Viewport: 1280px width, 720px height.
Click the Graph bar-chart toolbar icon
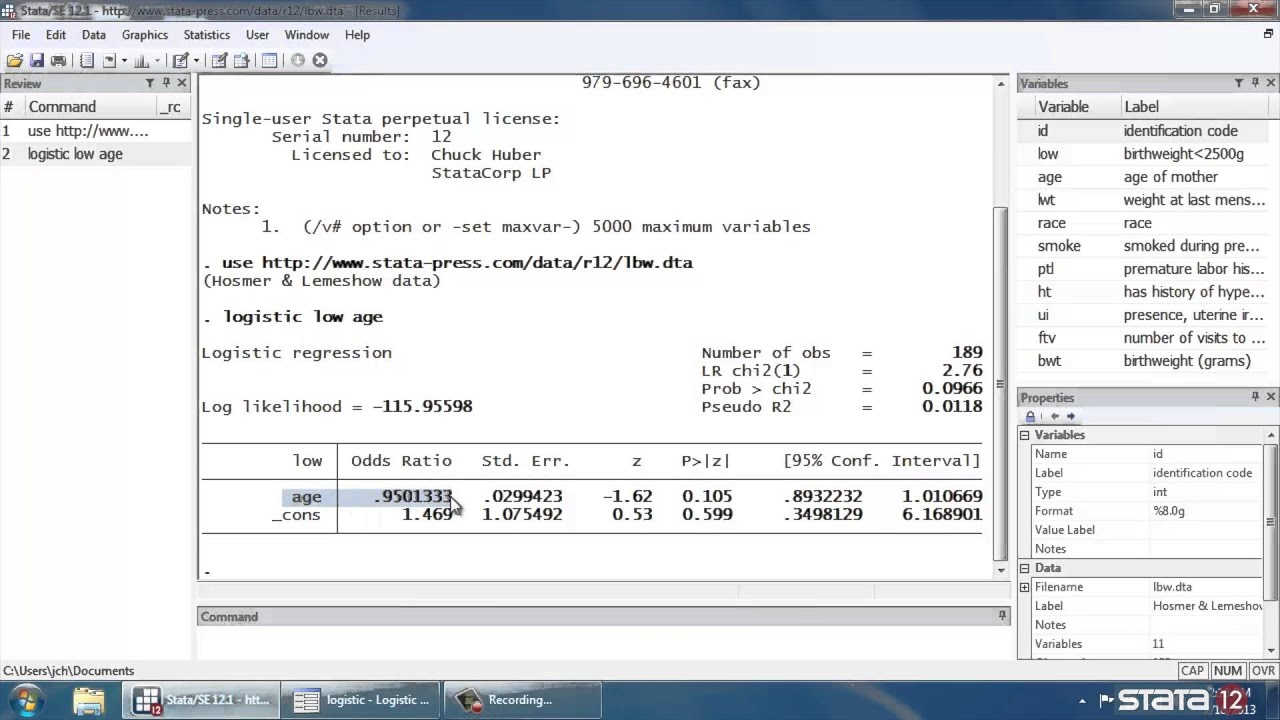(x=142, y=61)
